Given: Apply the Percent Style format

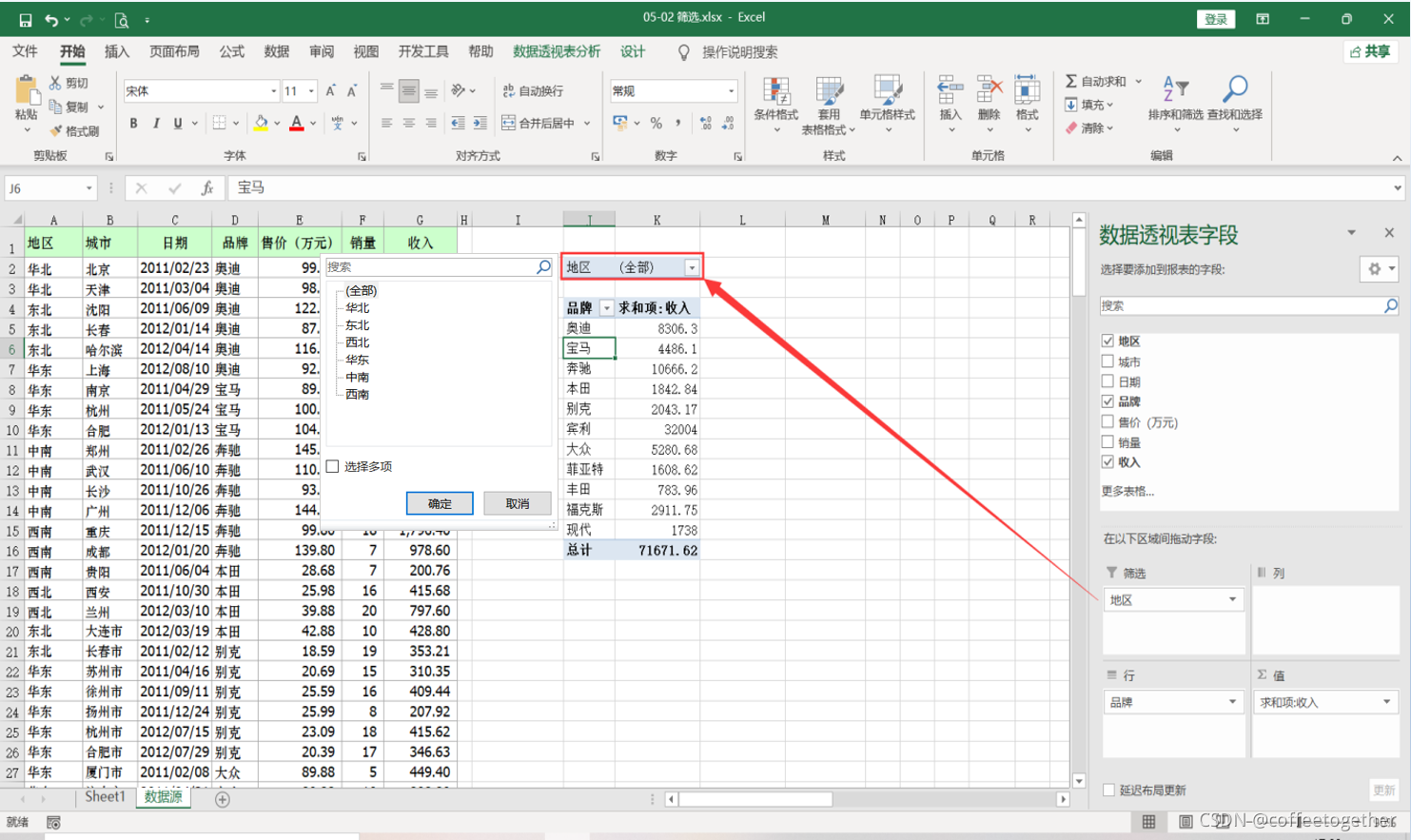Looking at the screenshot, I should point(656,123).
